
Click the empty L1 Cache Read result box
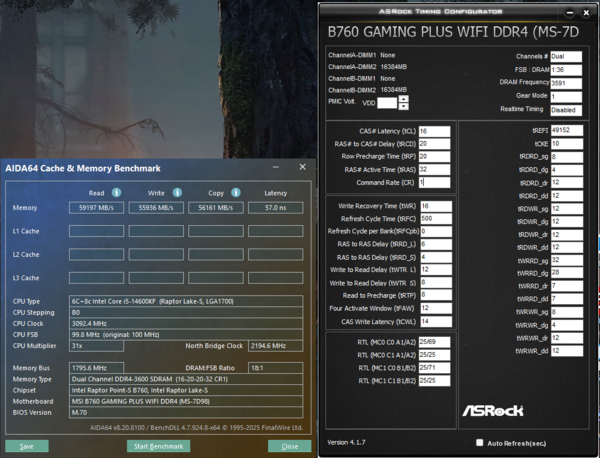point(96,231)
